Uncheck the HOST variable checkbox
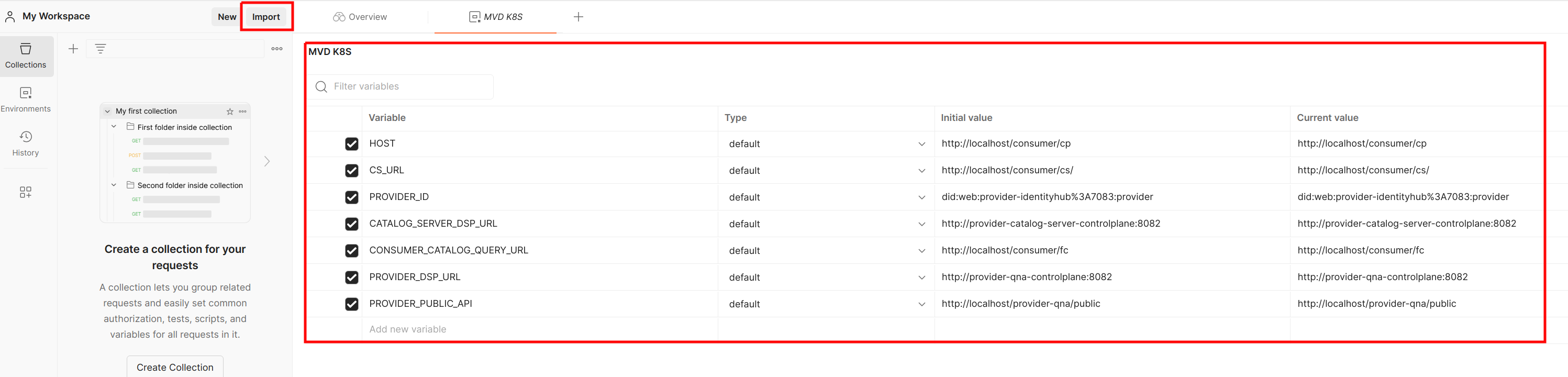This screenshot has width=1568, height=377. coord(352,144)
